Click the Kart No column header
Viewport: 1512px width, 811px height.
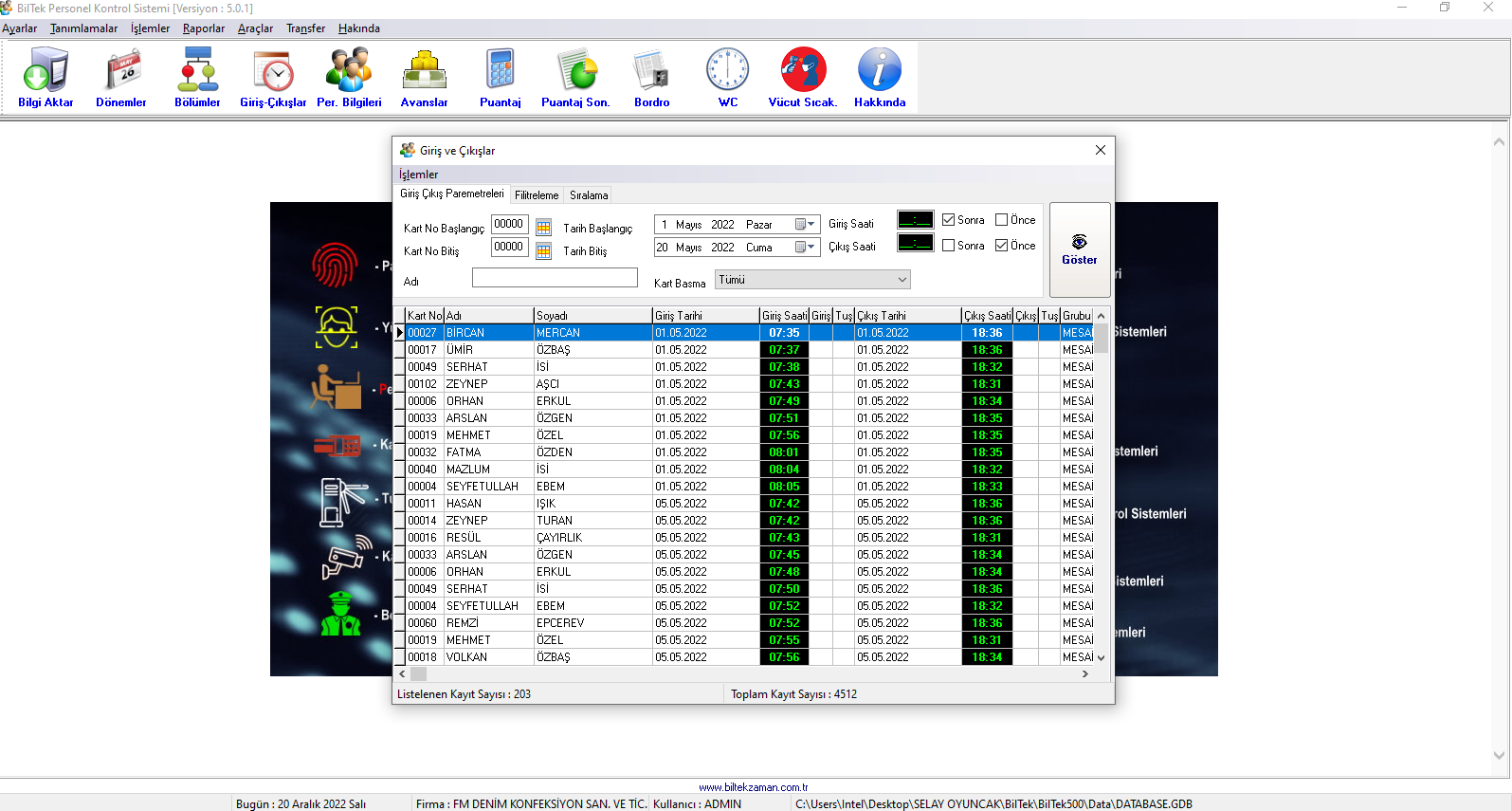coord(425,316)
